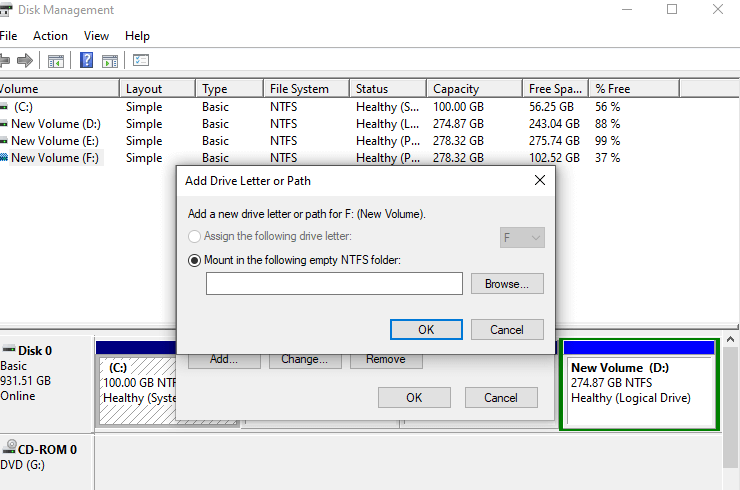Click Change... button in background dialog
Image resolution: width=740 pixels, height=490 pixels.
[305, 361]
